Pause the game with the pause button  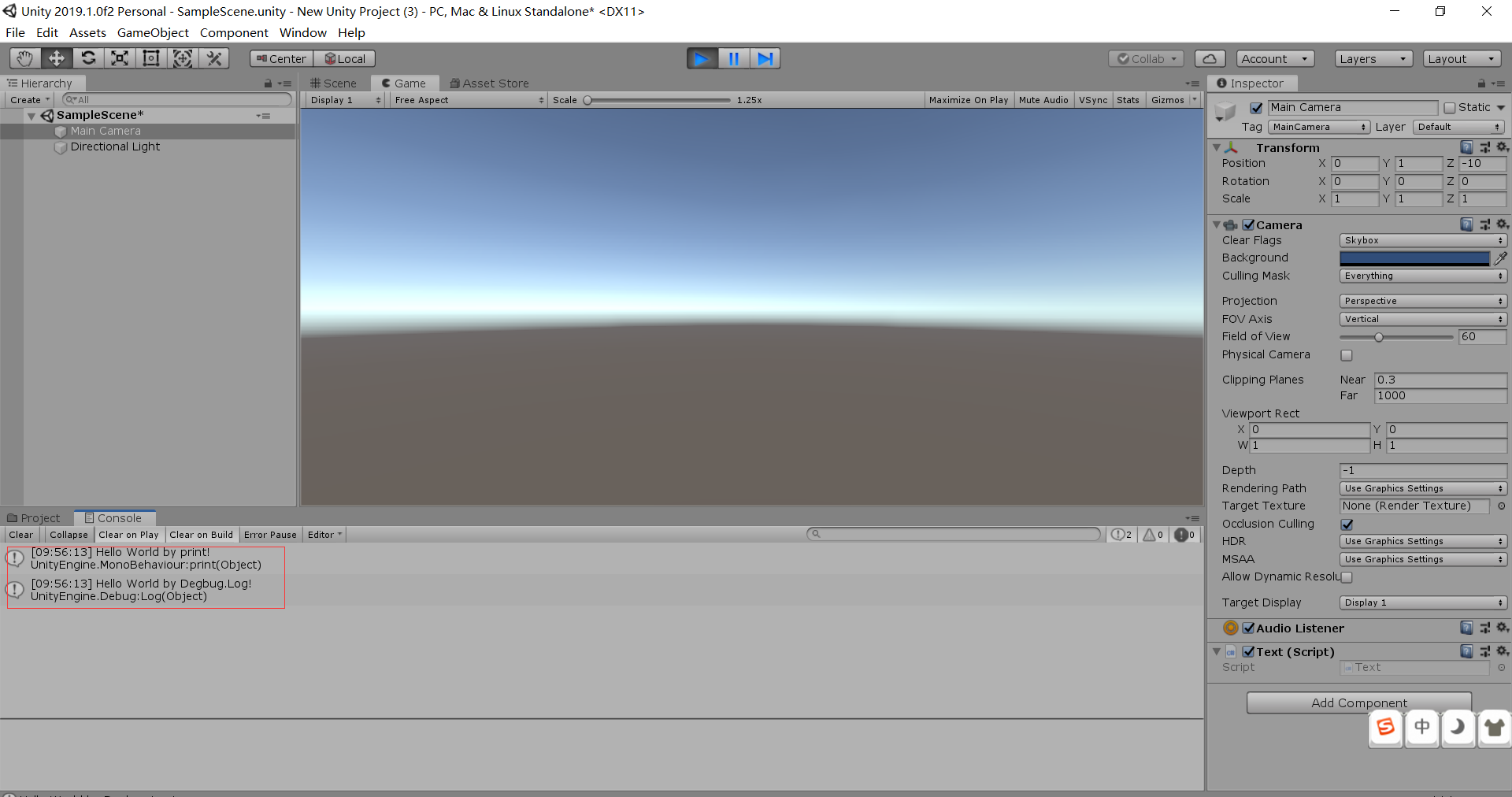(733, 57)
